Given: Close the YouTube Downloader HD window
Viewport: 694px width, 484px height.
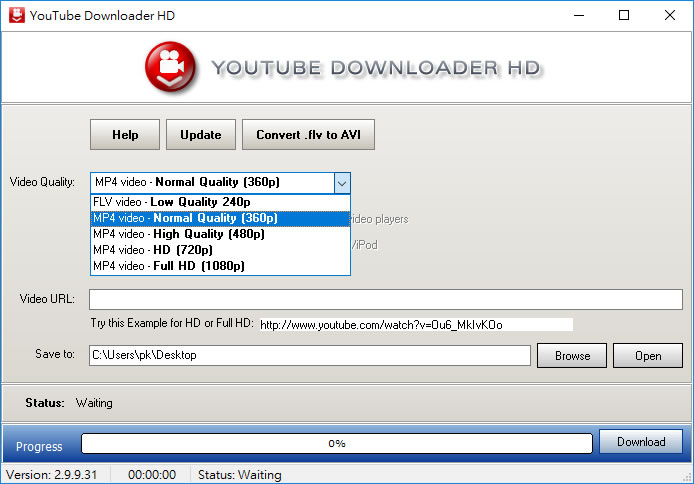Looking at the screenshot, I should (x=670, y=15).
